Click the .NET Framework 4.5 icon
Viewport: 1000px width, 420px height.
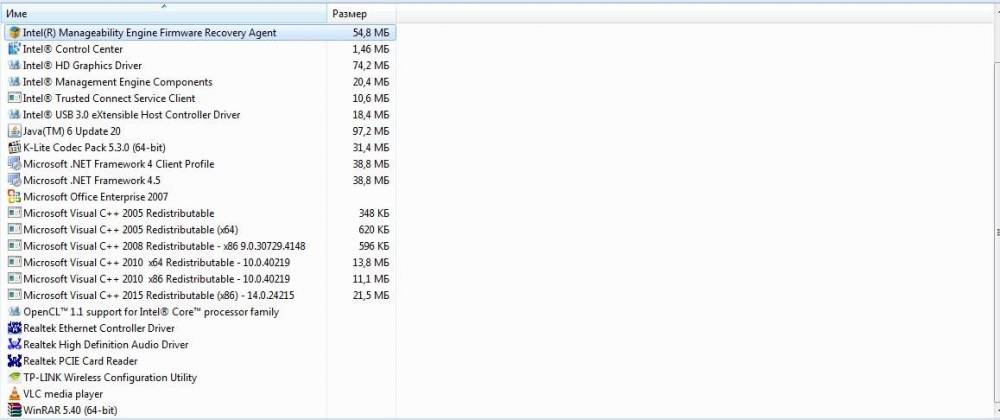pos(14,180)
